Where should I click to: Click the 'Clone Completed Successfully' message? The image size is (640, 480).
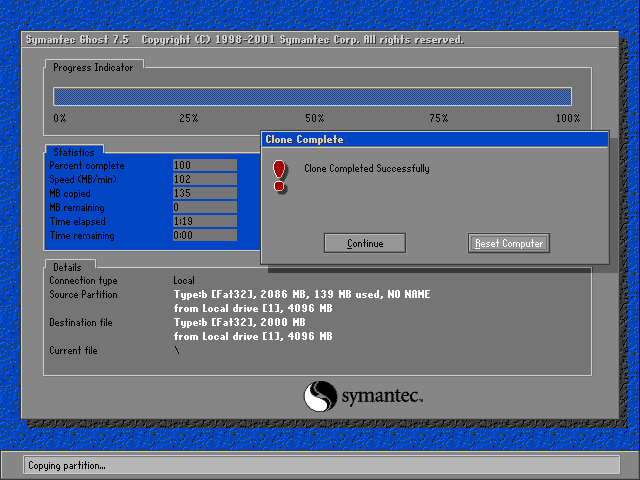[367, 169]
